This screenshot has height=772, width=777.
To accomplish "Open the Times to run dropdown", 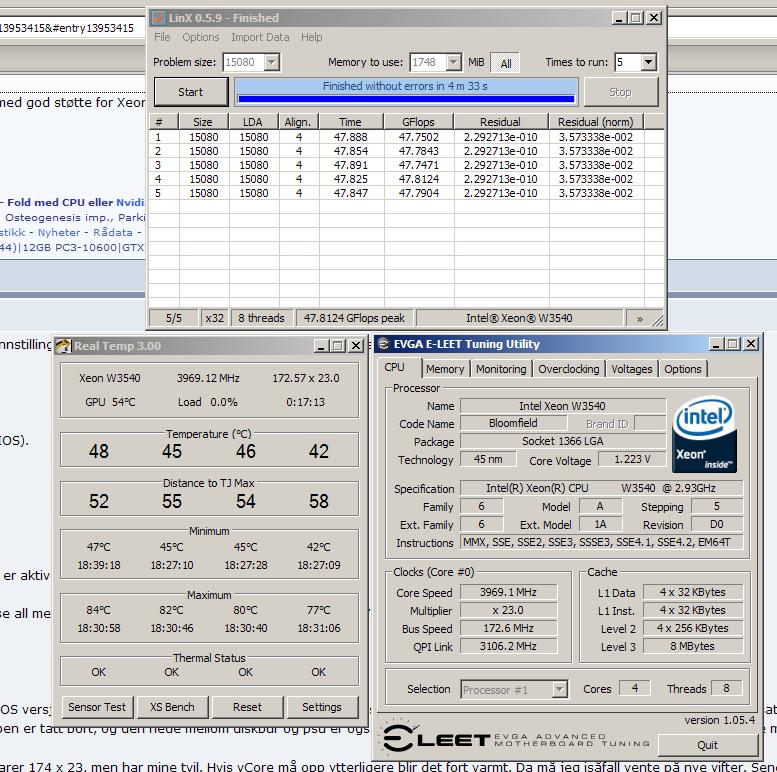I will (x=649, y=62).
